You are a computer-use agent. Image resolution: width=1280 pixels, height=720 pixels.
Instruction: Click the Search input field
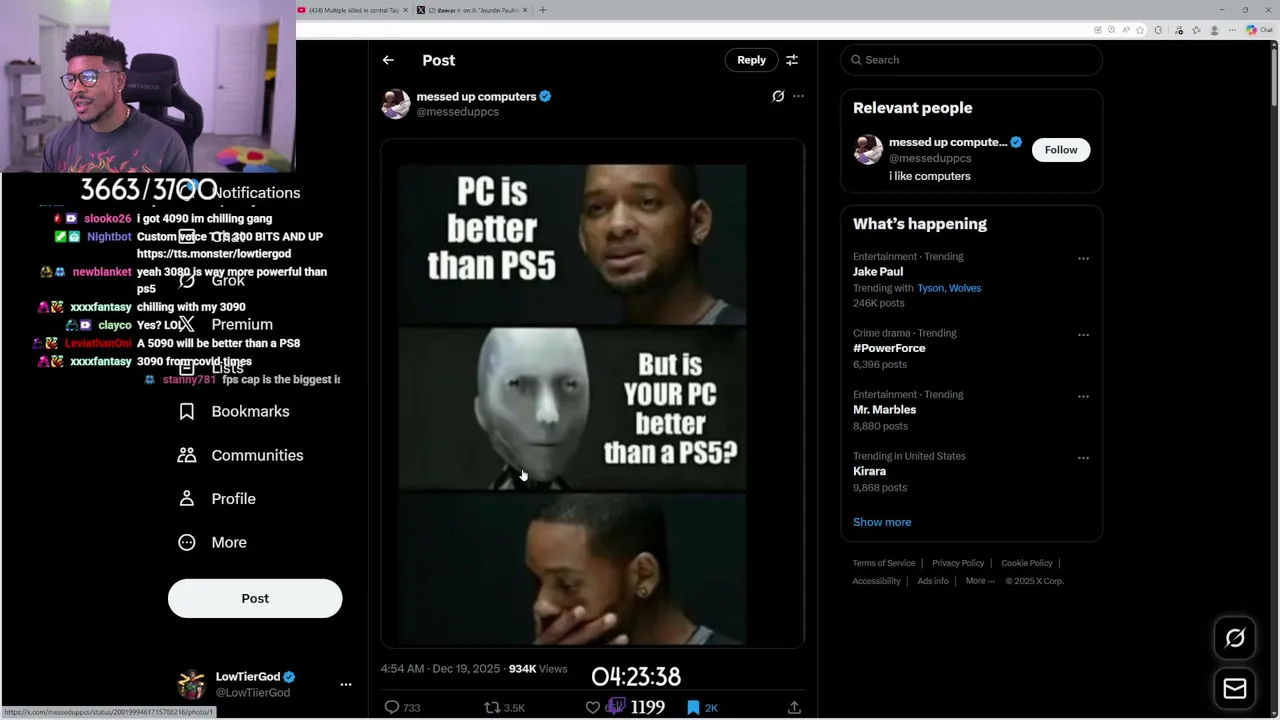[972, 60]
